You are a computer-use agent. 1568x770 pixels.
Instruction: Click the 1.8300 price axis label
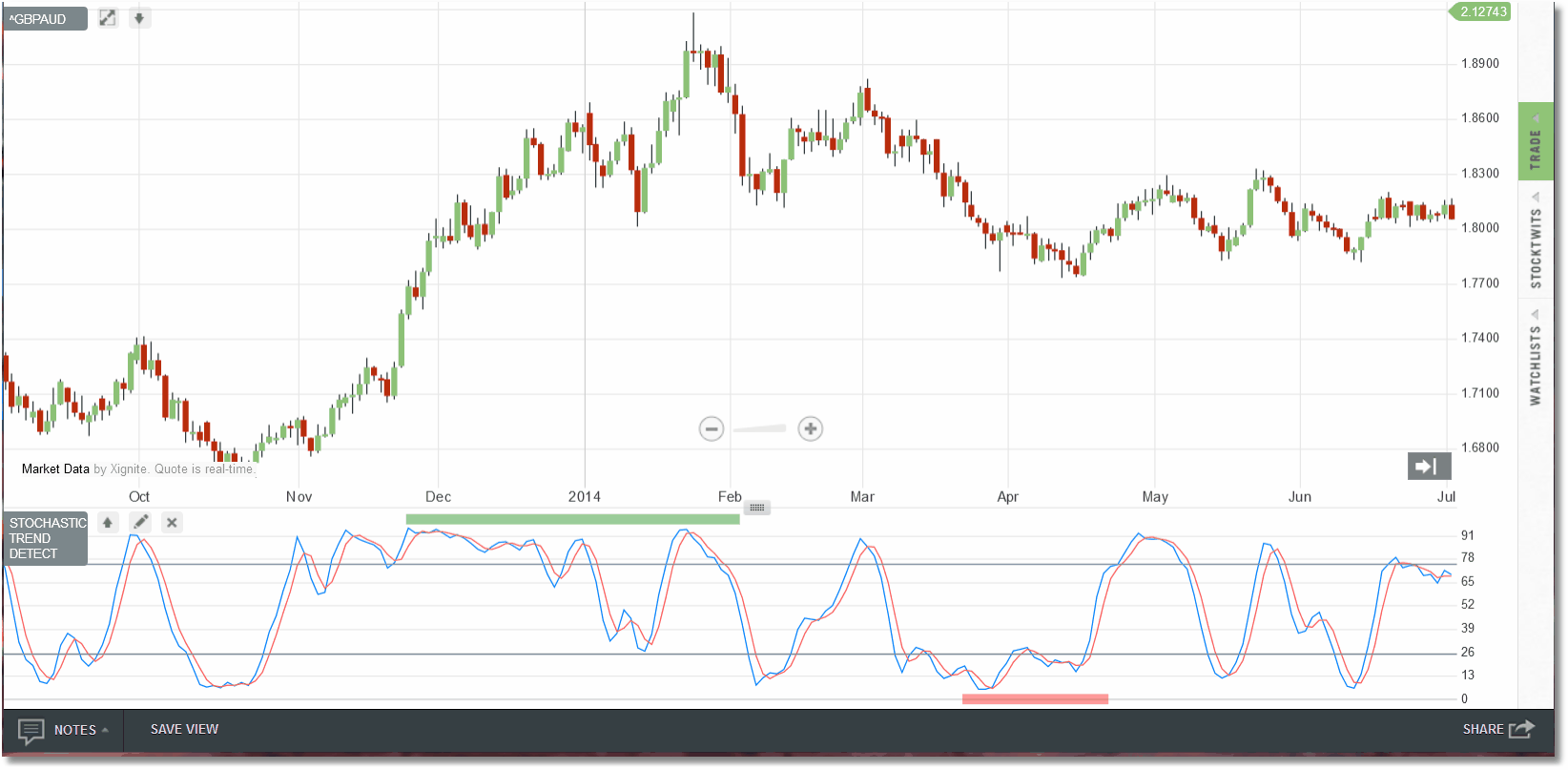[1480, 174]
